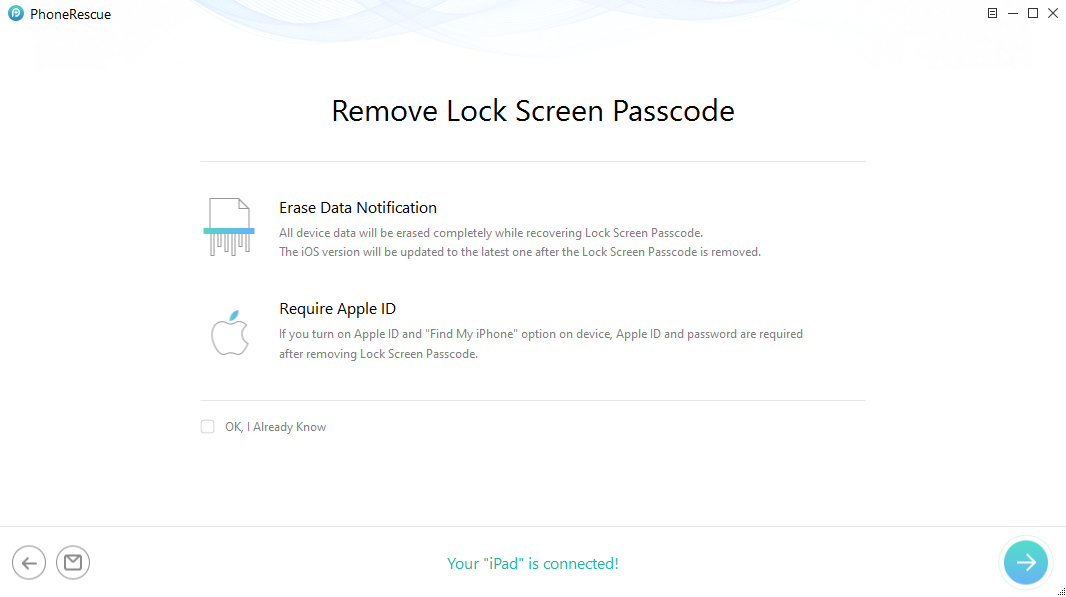The height and width of the screenshot is (597, 1066).
Task: Click the OK, I Already Know label
Action: point(275,427)
